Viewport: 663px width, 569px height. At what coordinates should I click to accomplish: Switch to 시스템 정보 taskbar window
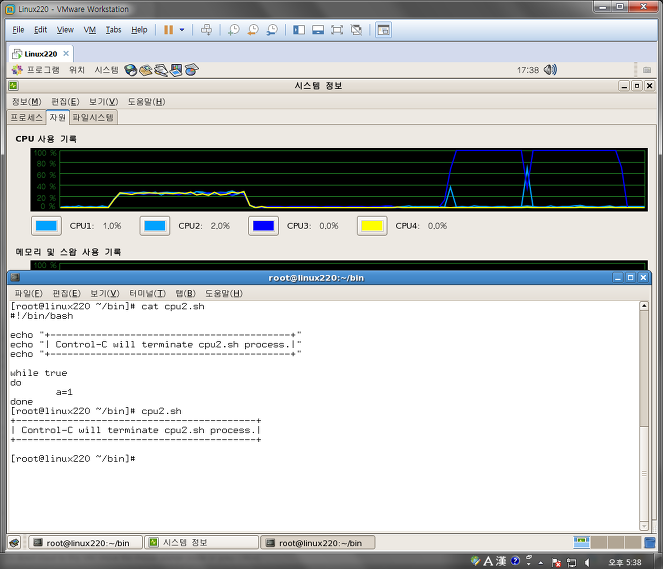point(201,542)
